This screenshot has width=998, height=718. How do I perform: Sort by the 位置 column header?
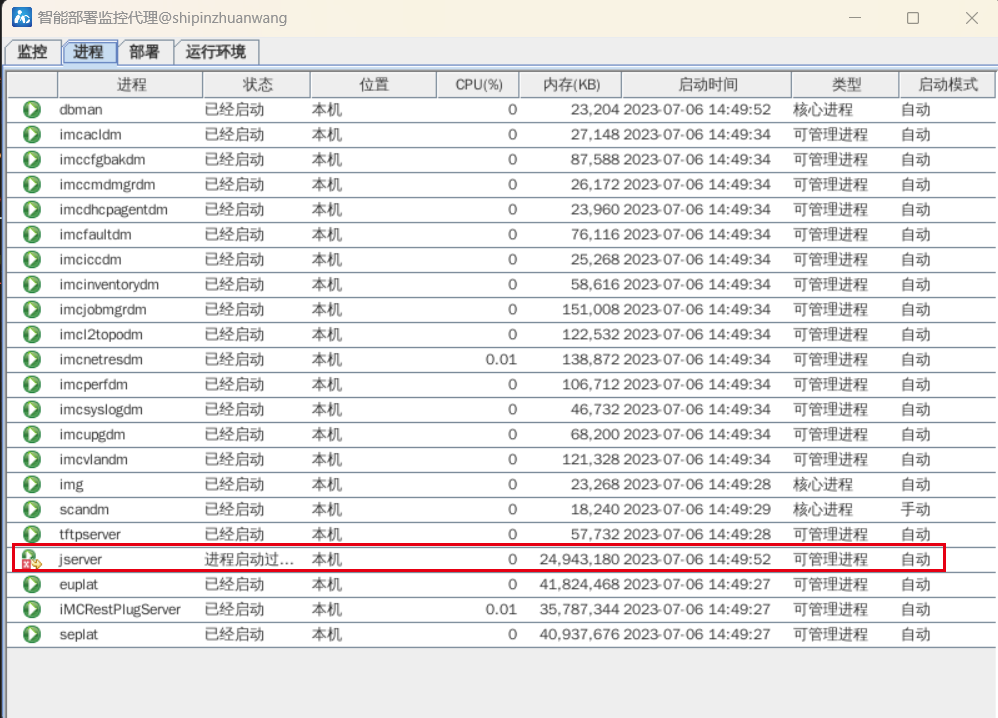click(x=374, y=85)
